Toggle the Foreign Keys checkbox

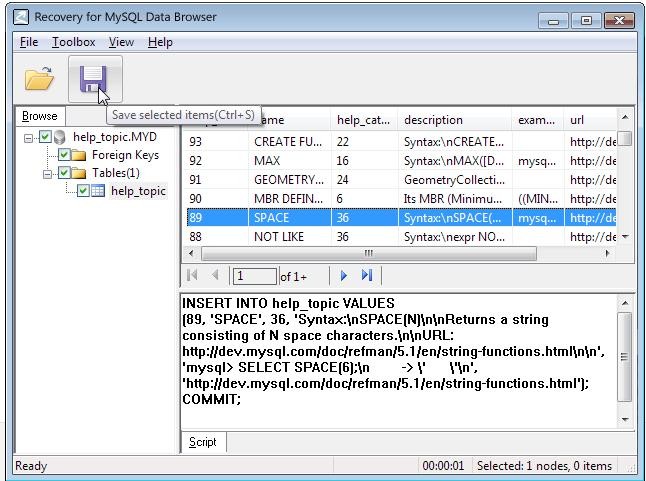[x=63, y=155]
